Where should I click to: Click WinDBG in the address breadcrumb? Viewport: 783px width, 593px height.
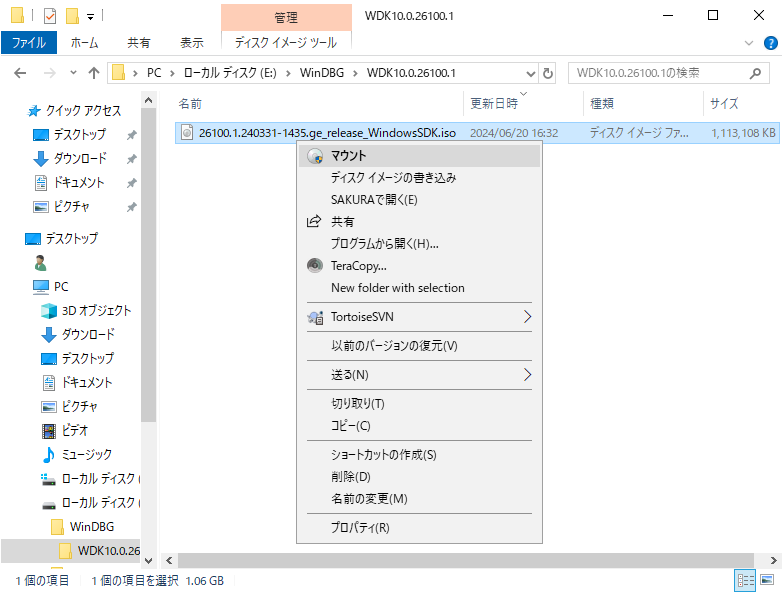click(322, 73)
